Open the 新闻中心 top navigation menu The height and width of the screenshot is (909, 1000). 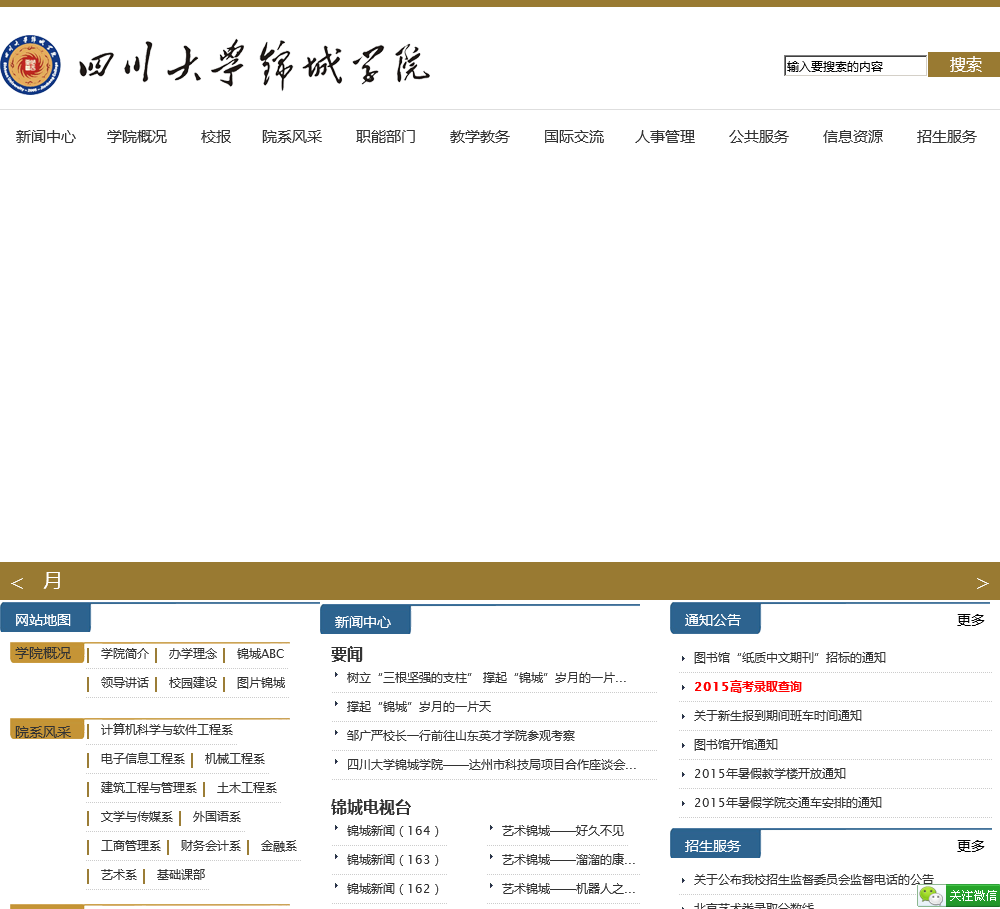pos(46,137)
